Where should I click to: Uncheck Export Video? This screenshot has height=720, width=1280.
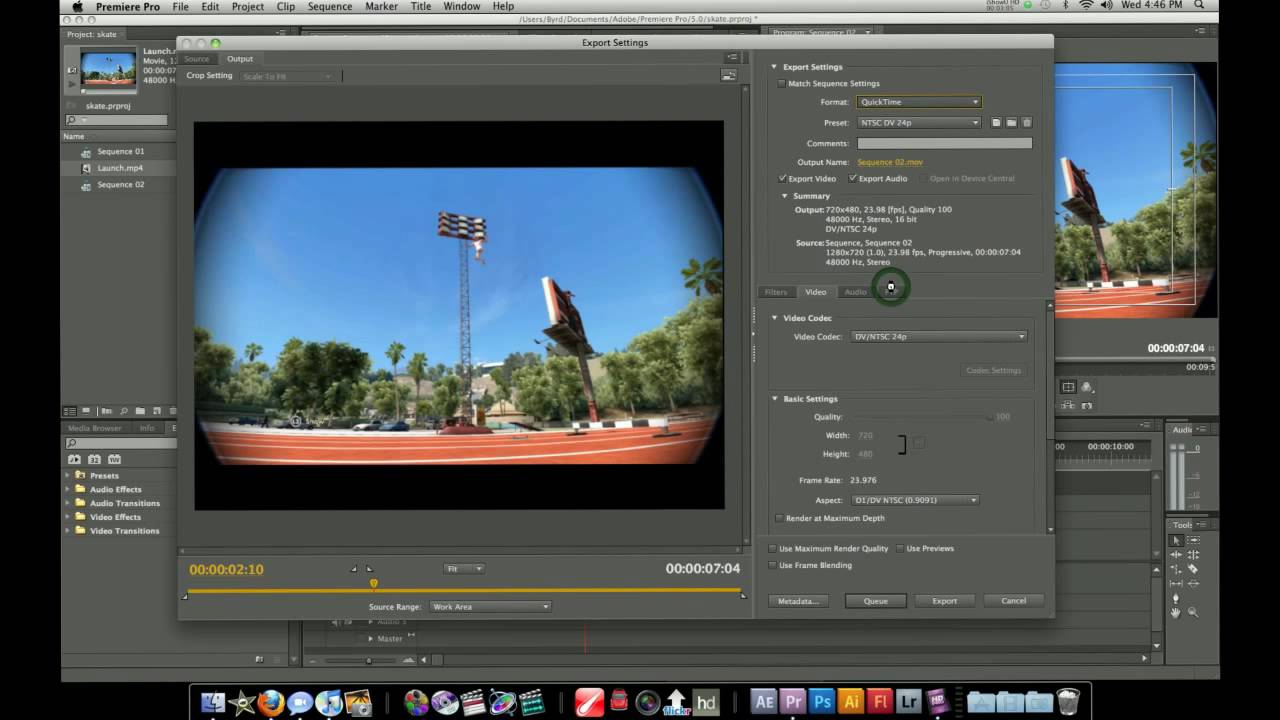point(783,178)
